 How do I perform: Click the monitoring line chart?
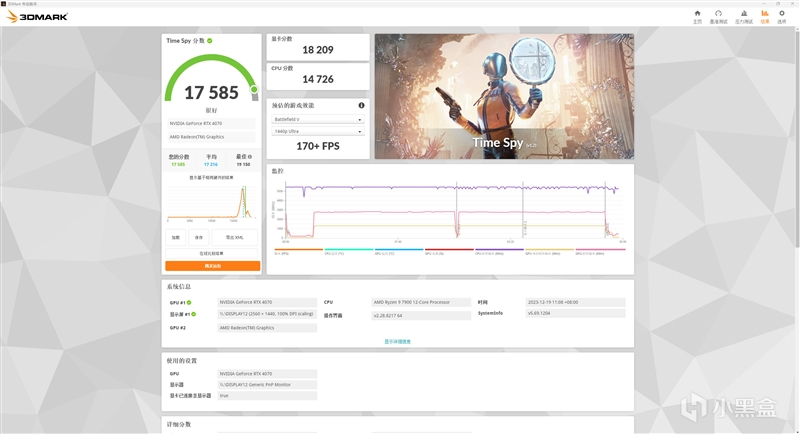[451, 211]
